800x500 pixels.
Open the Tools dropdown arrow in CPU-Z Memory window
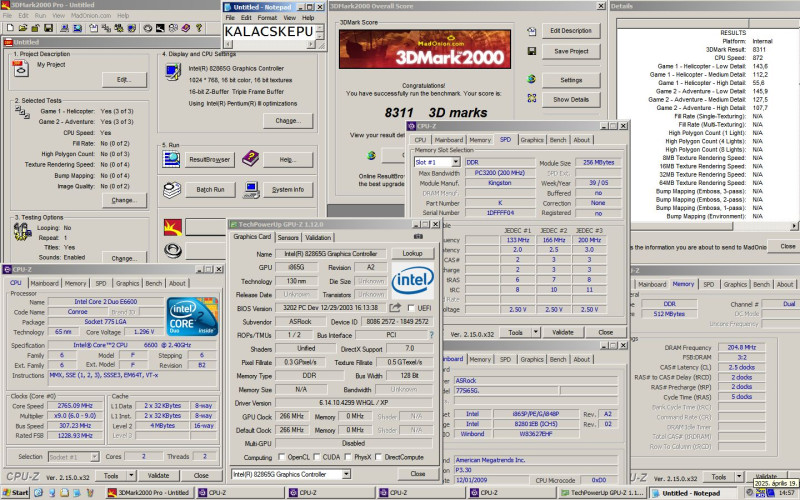tap(739, 477)
